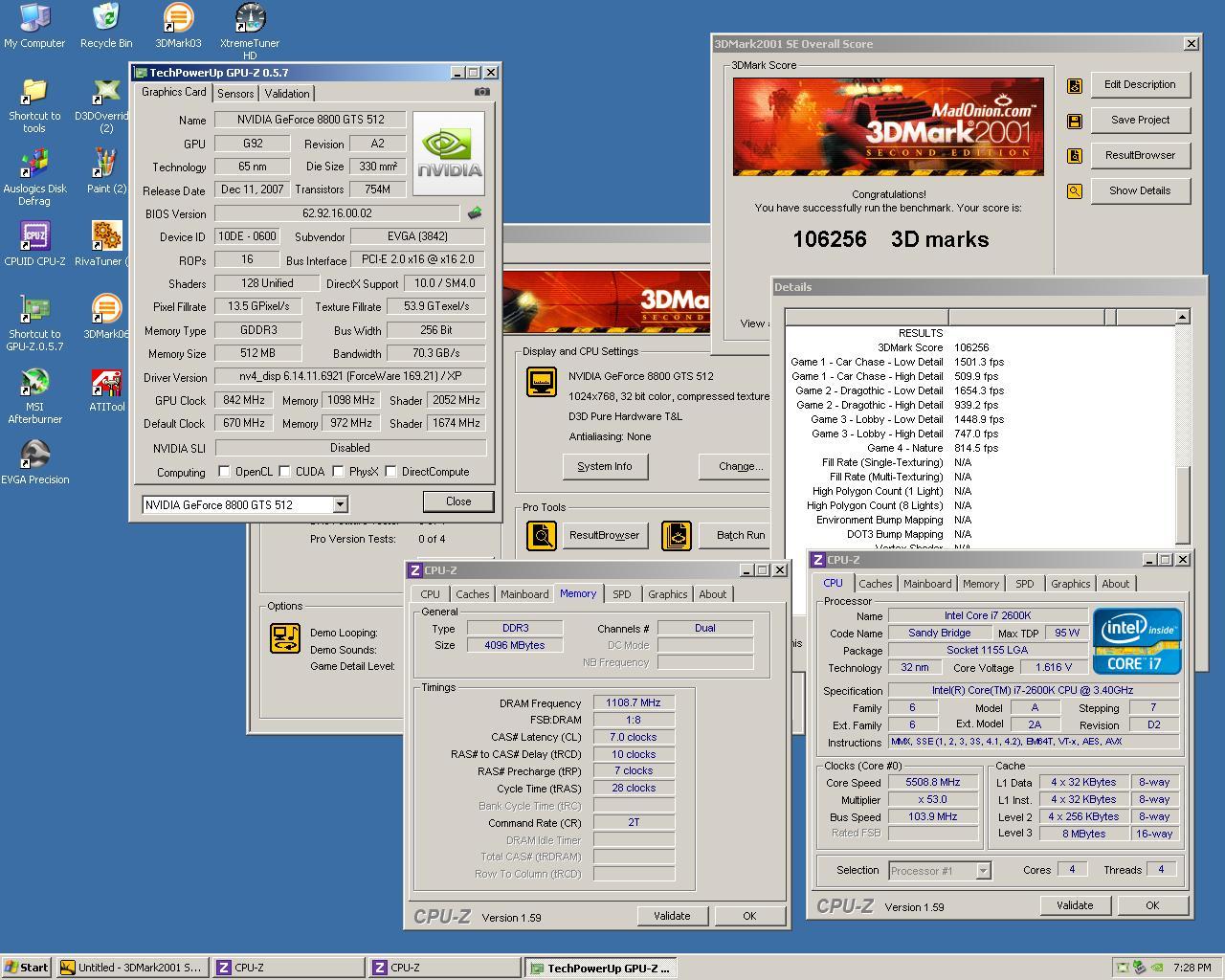Enable the PhysX checkbox in GPU-Z

tap(338, 472)
